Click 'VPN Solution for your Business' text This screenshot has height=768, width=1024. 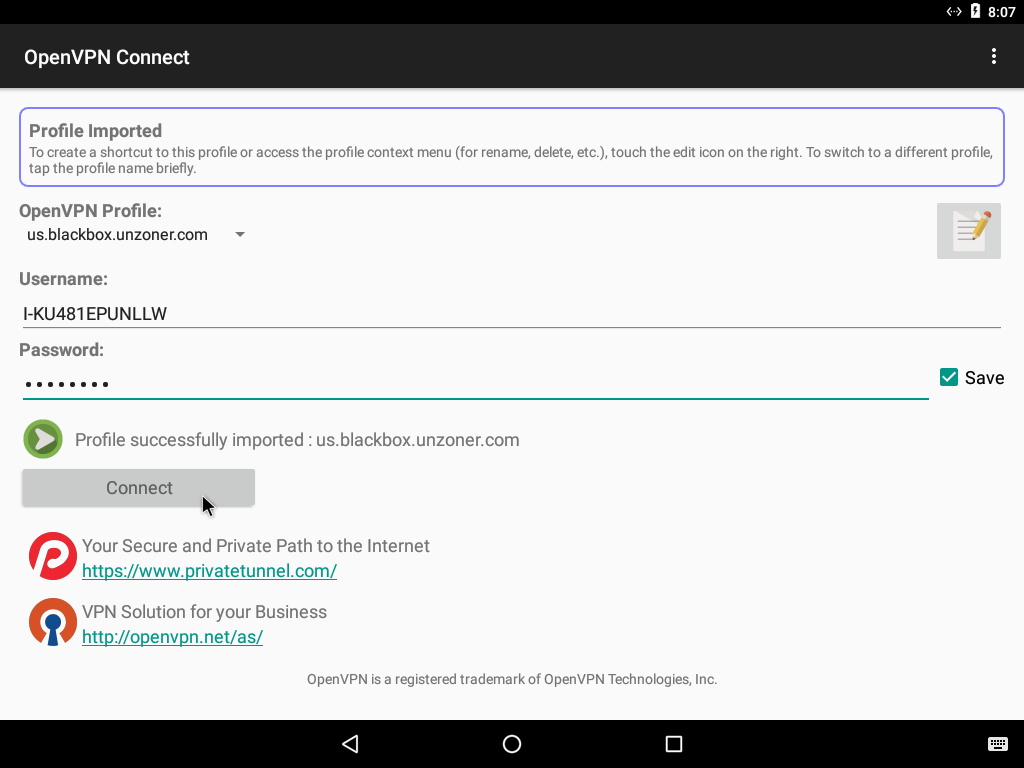(204, 612)
